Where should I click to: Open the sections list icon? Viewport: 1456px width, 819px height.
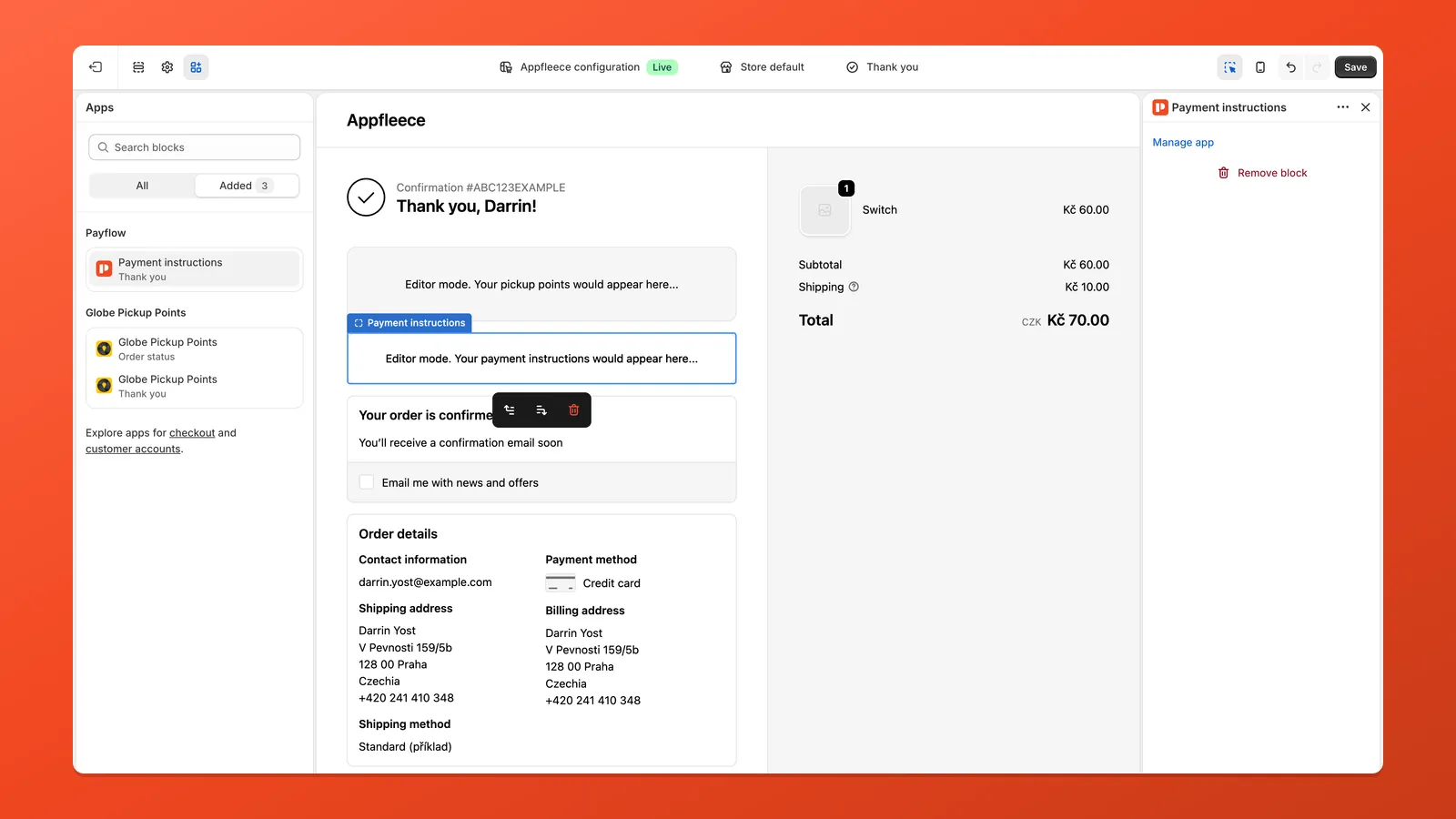click(x=137, y=66)
